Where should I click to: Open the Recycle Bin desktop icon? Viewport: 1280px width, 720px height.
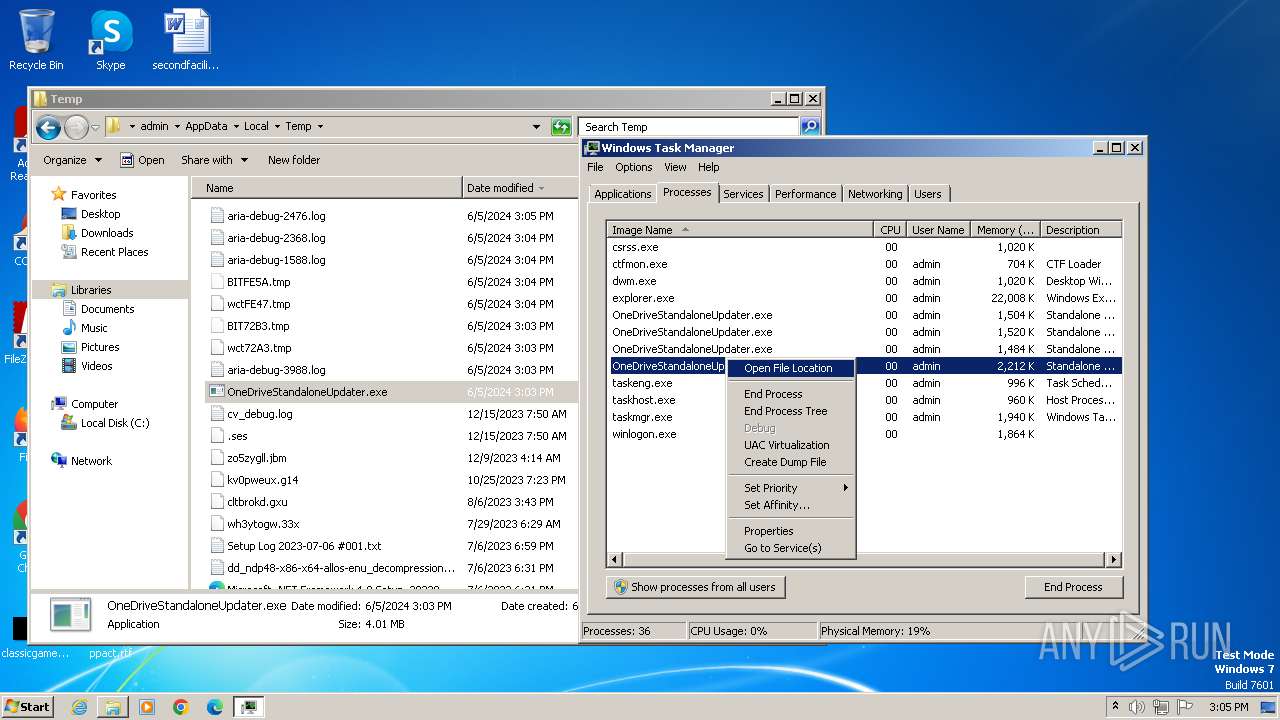click(36, 40)
